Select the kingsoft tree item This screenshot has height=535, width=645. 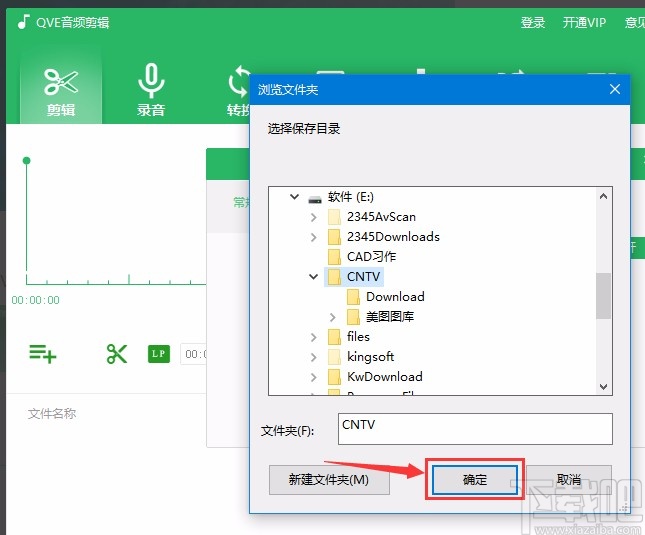tap(370, 357)
